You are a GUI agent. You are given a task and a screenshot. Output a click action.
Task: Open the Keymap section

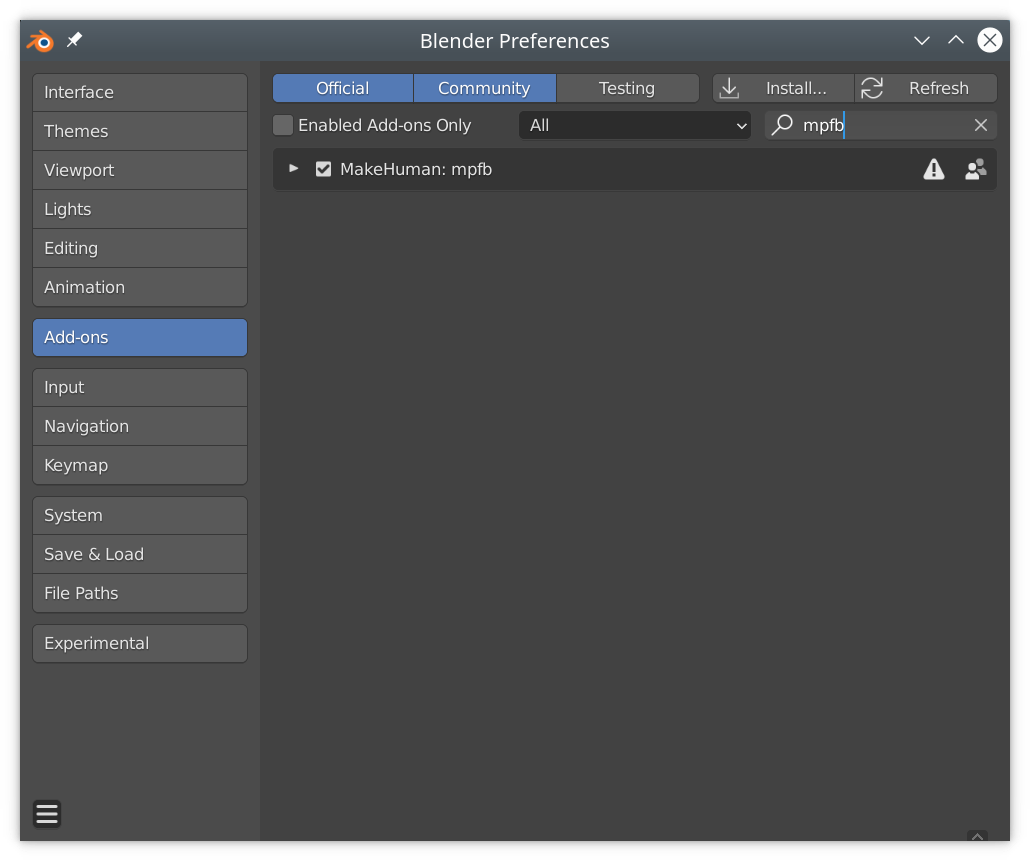pos(140,465)
